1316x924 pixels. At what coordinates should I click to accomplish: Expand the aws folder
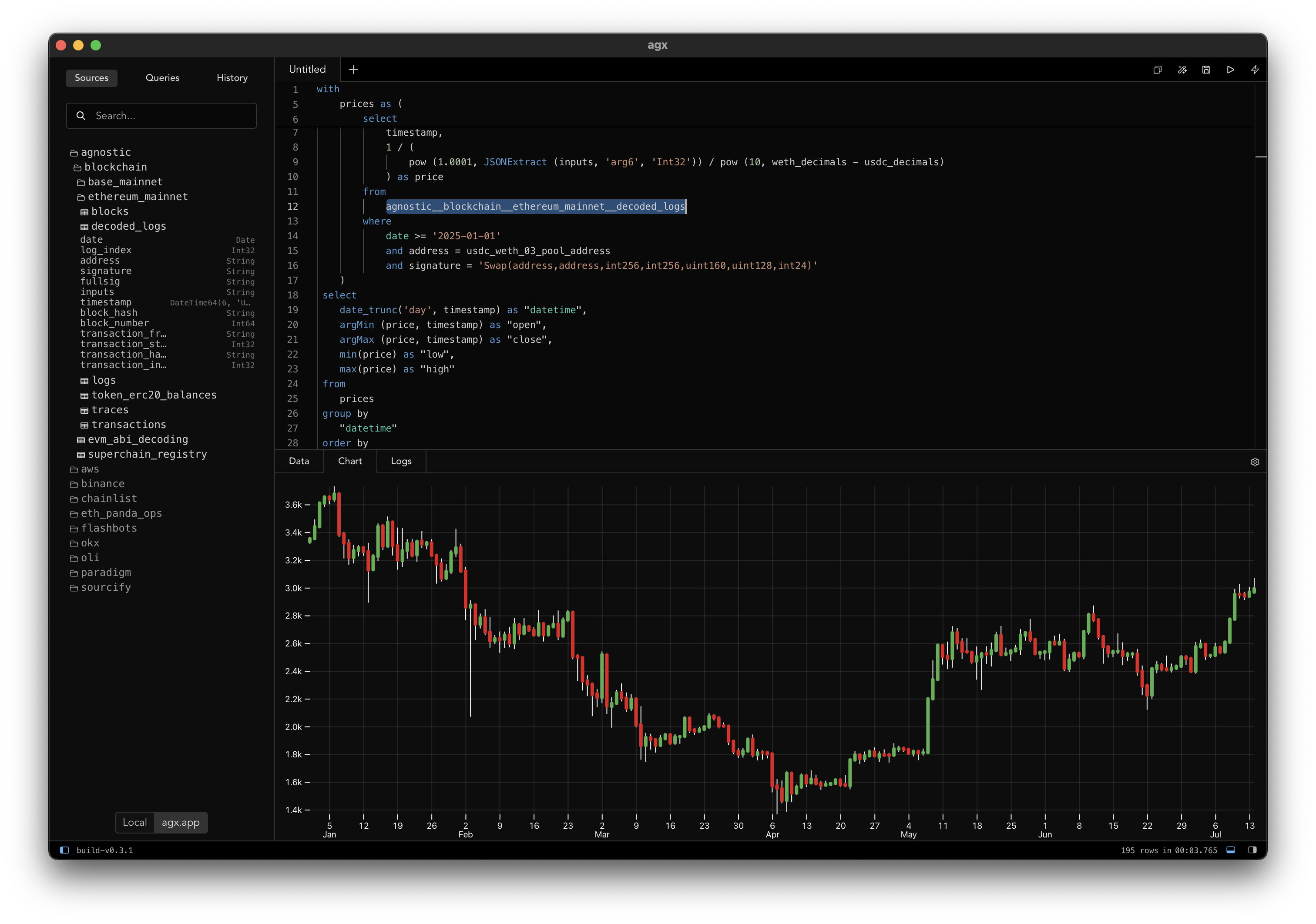coord(84,469)
